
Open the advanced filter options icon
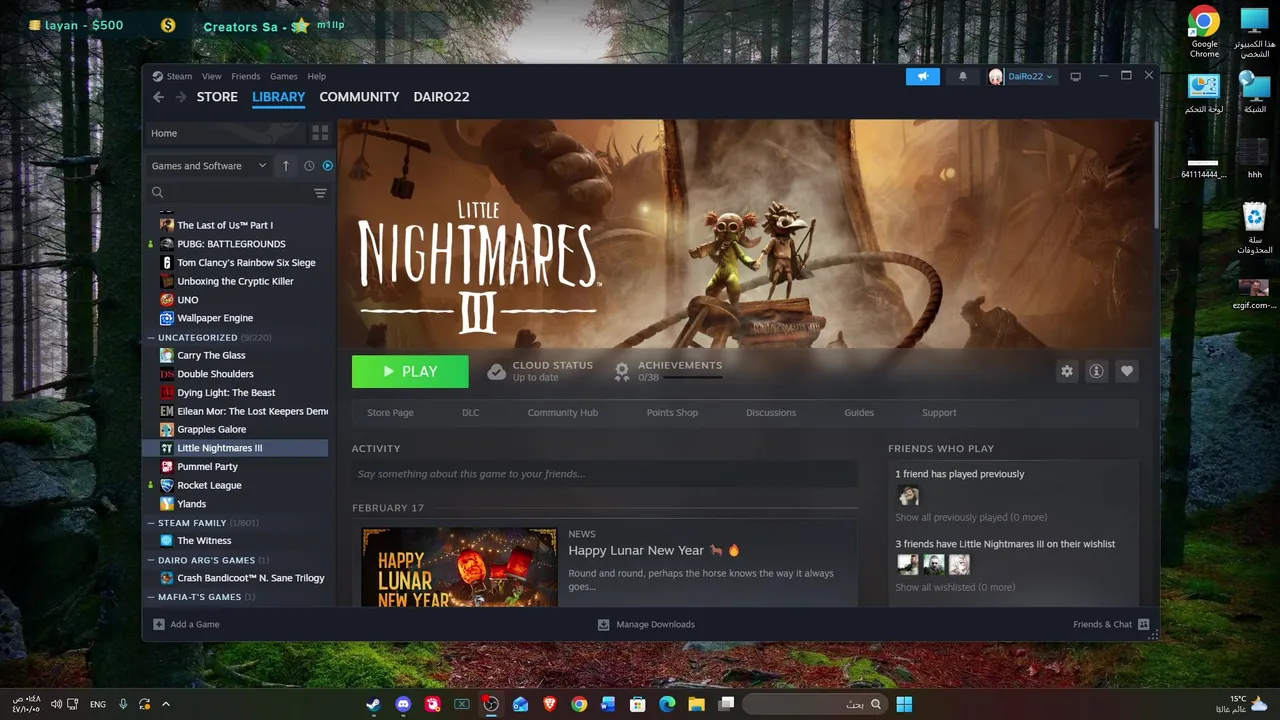[320, 193]
